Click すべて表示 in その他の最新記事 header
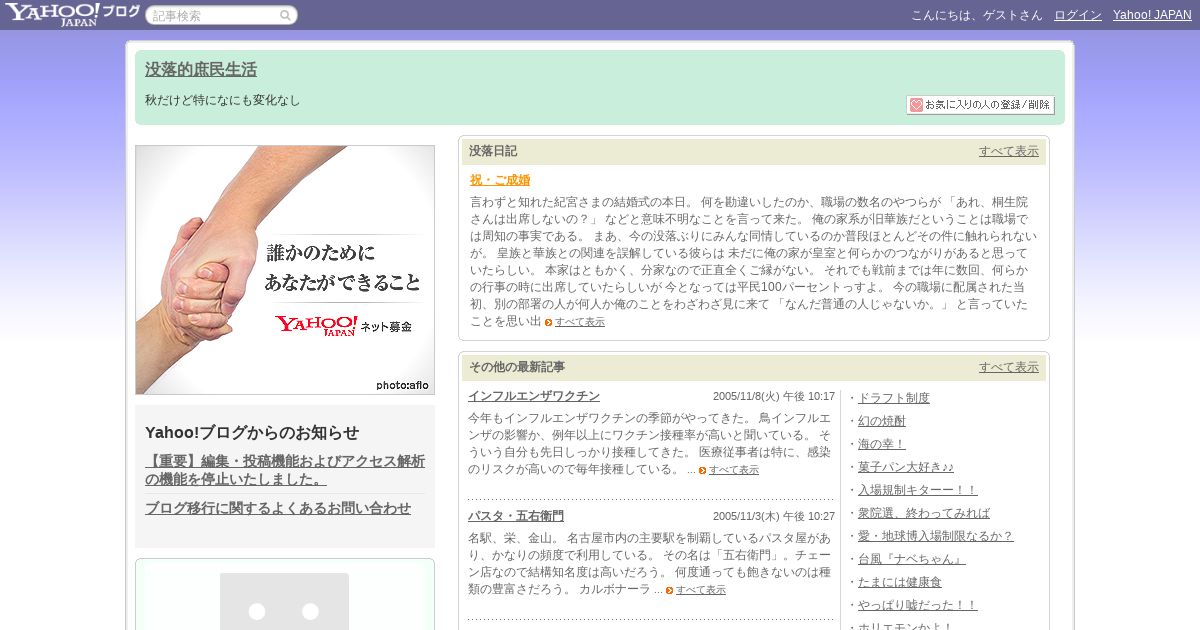 point(1009,367)
